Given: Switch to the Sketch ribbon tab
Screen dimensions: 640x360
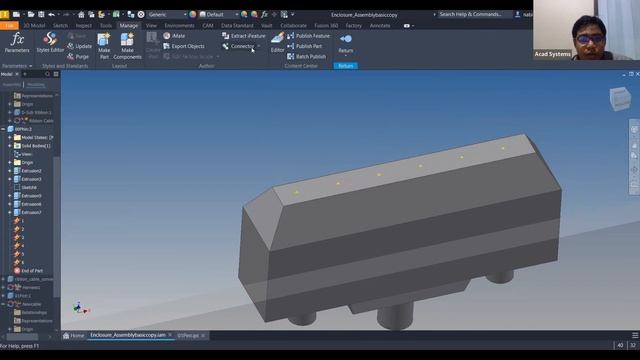Looking at the screenshot, I should tap(60, 26).
